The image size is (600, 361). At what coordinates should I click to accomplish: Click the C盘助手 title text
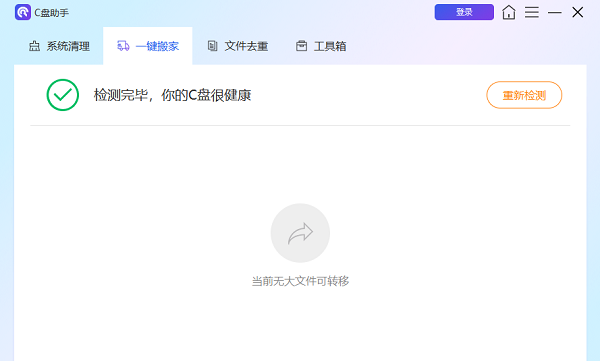(52, 13)
